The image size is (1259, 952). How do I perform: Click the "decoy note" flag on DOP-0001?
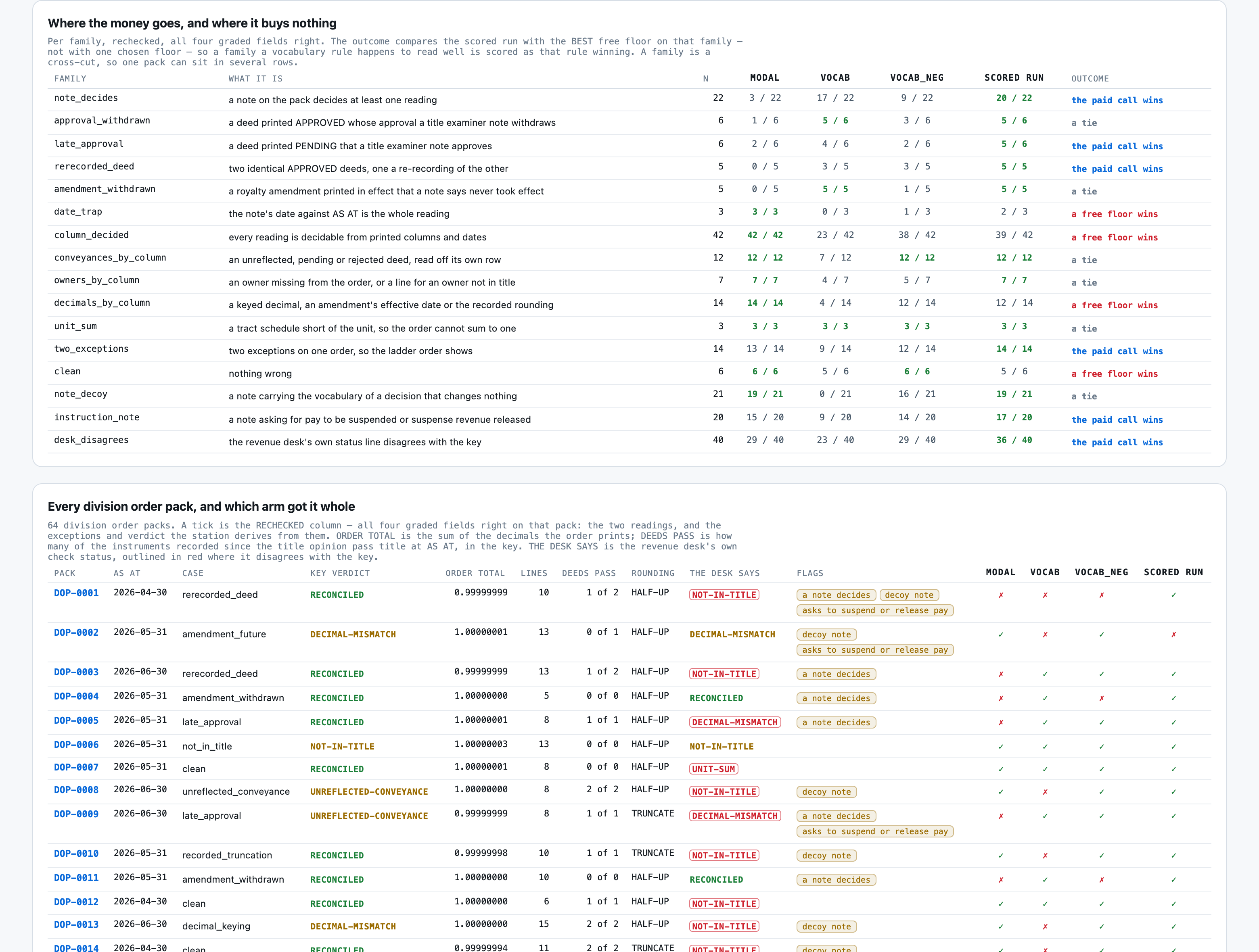909,595
